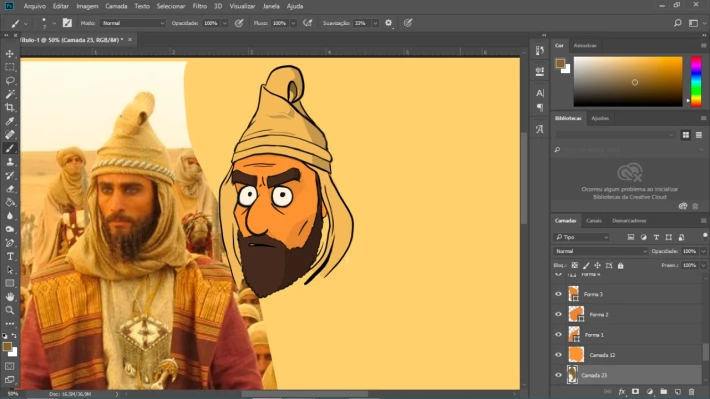Open the Edit Toolbar ellipsis menu
The width and height of the screenshot is (710, 399).
pos(10,324)
